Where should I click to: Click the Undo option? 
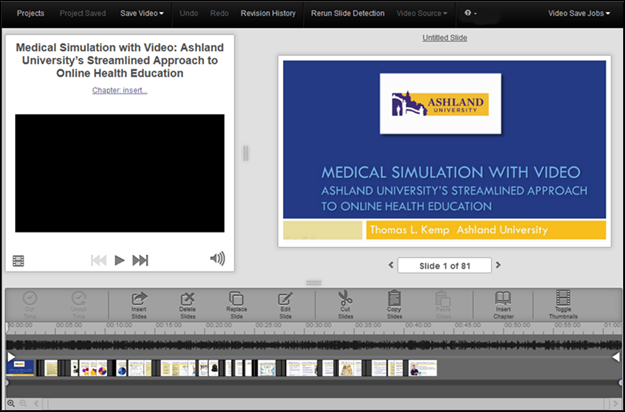[189, 13]
